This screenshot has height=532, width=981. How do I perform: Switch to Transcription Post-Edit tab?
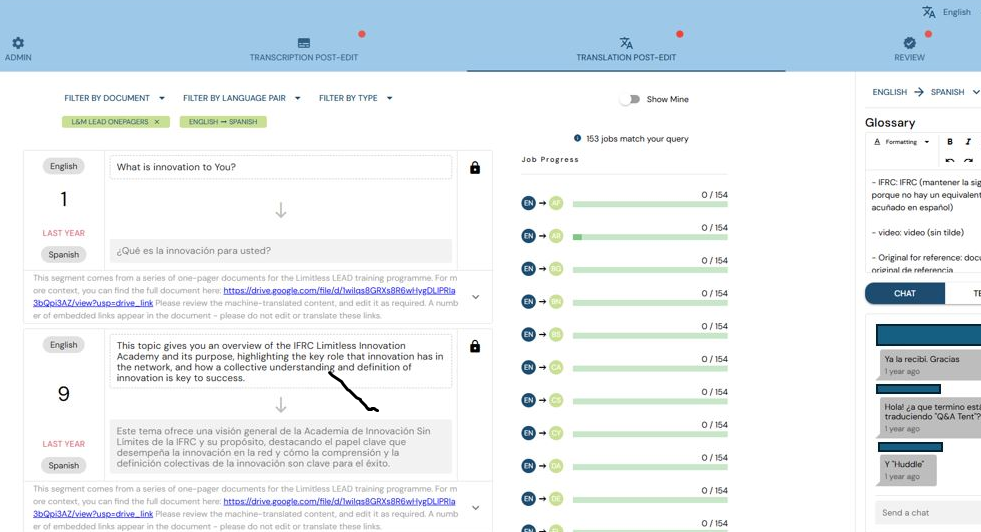(x=304, y=50)
